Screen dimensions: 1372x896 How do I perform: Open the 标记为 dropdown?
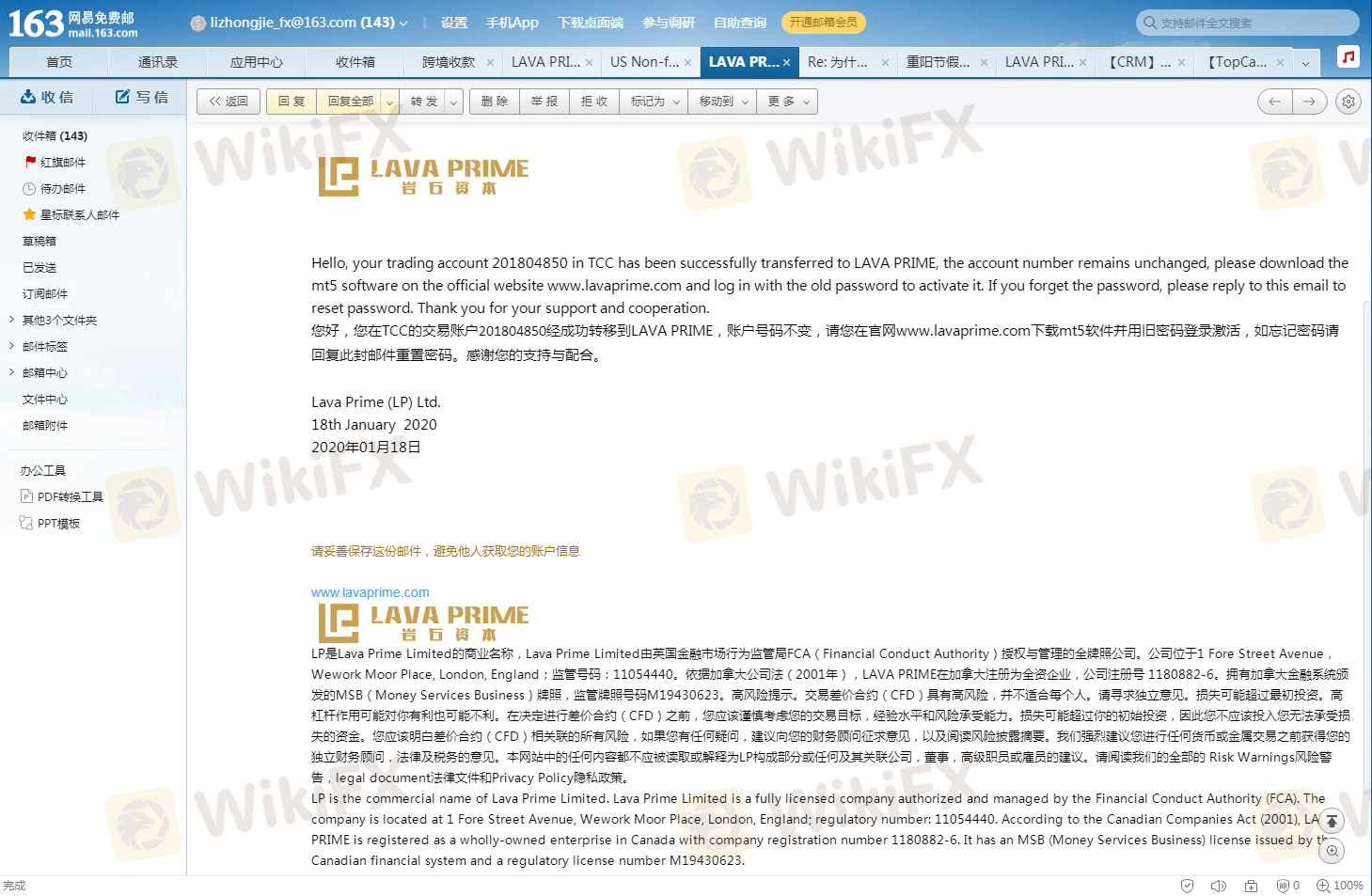[x=654, y=102]
